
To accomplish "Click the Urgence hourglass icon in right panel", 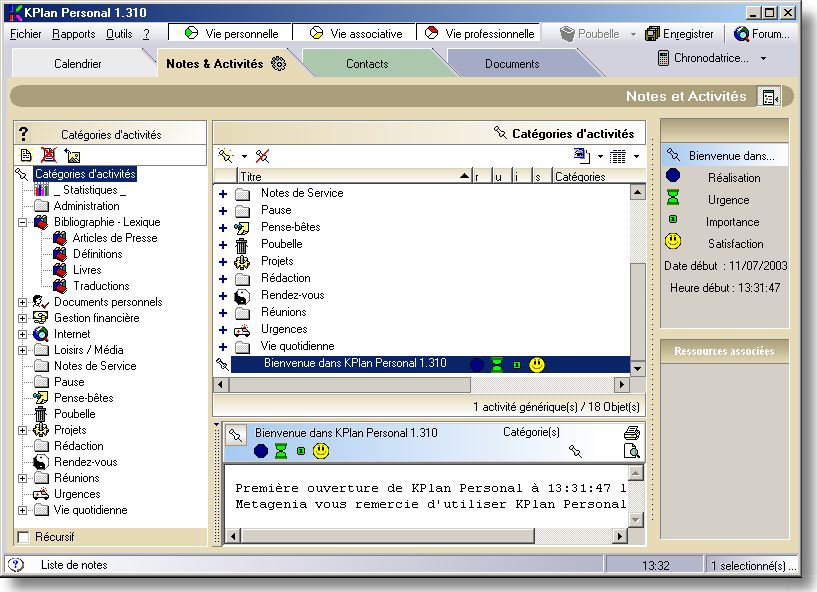I will [673, 198].
